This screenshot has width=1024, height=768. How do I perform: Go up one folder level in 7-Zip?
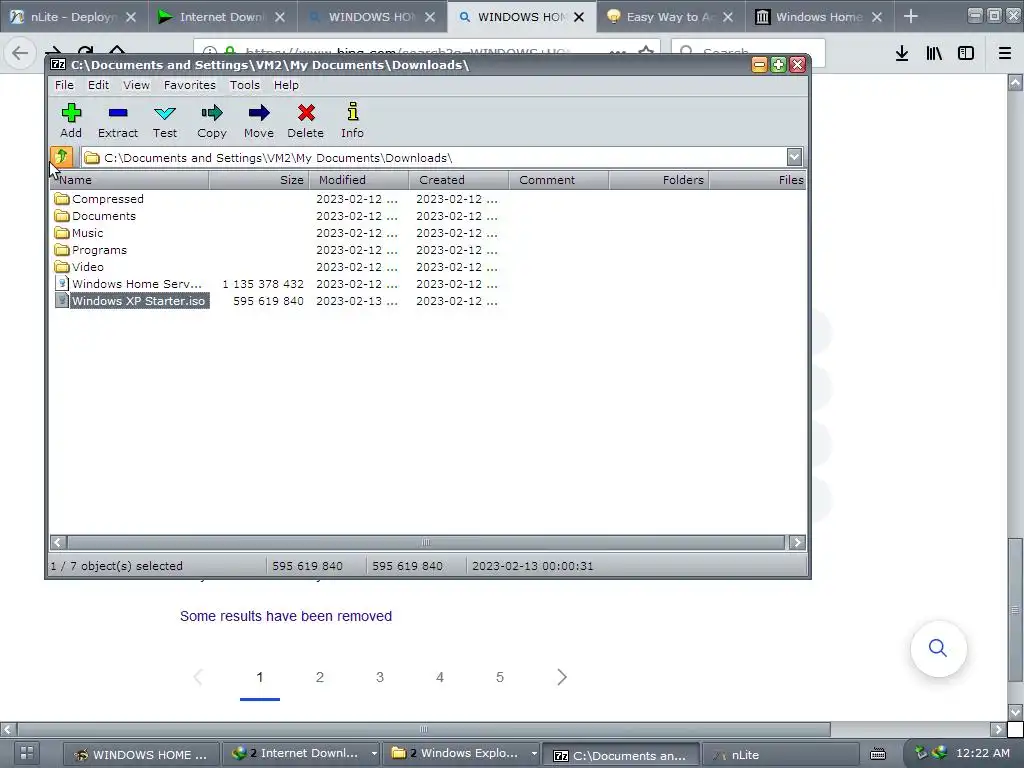(x=61, y=157)
